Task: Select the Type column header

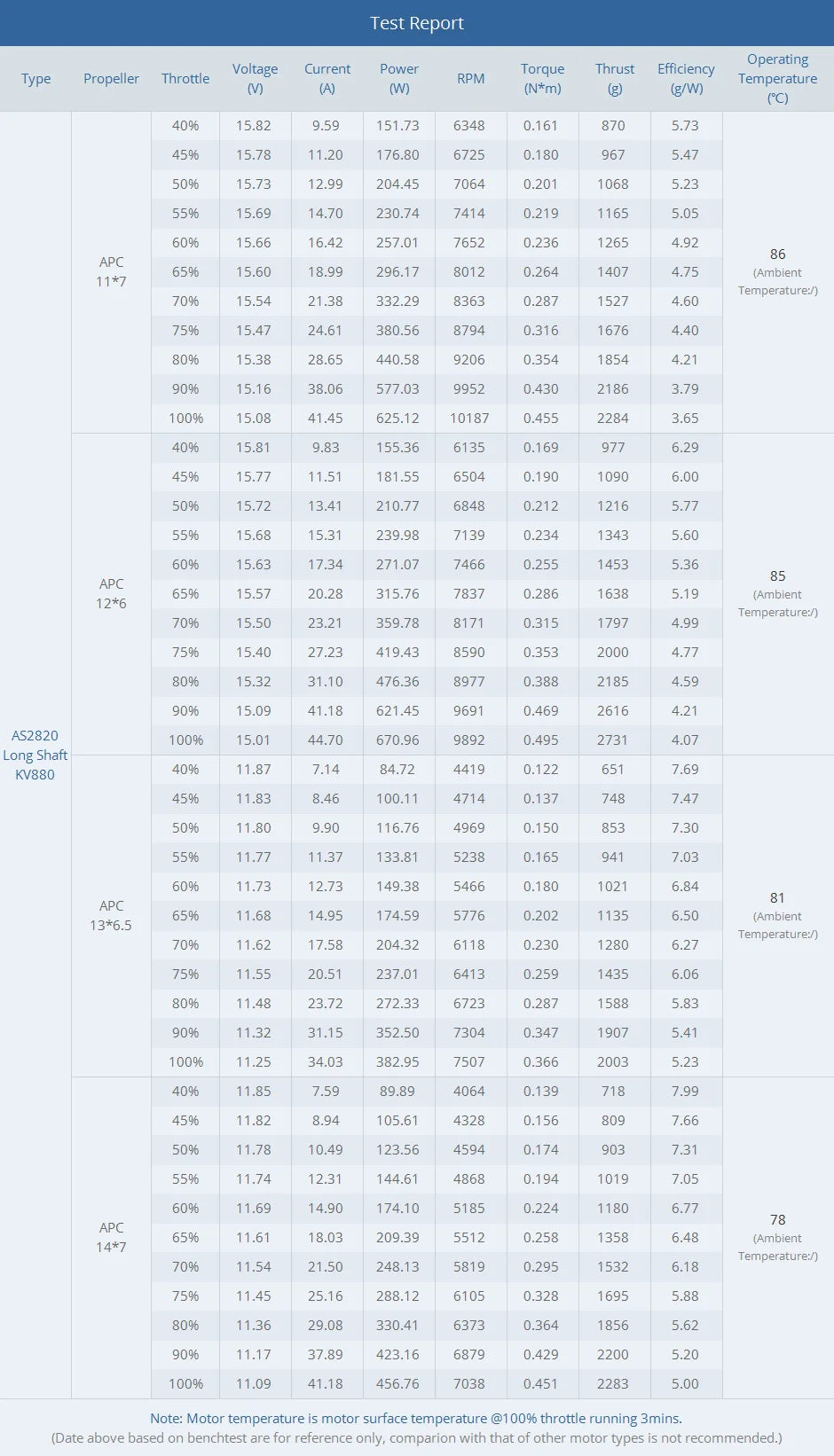Action: pos(35,79)
